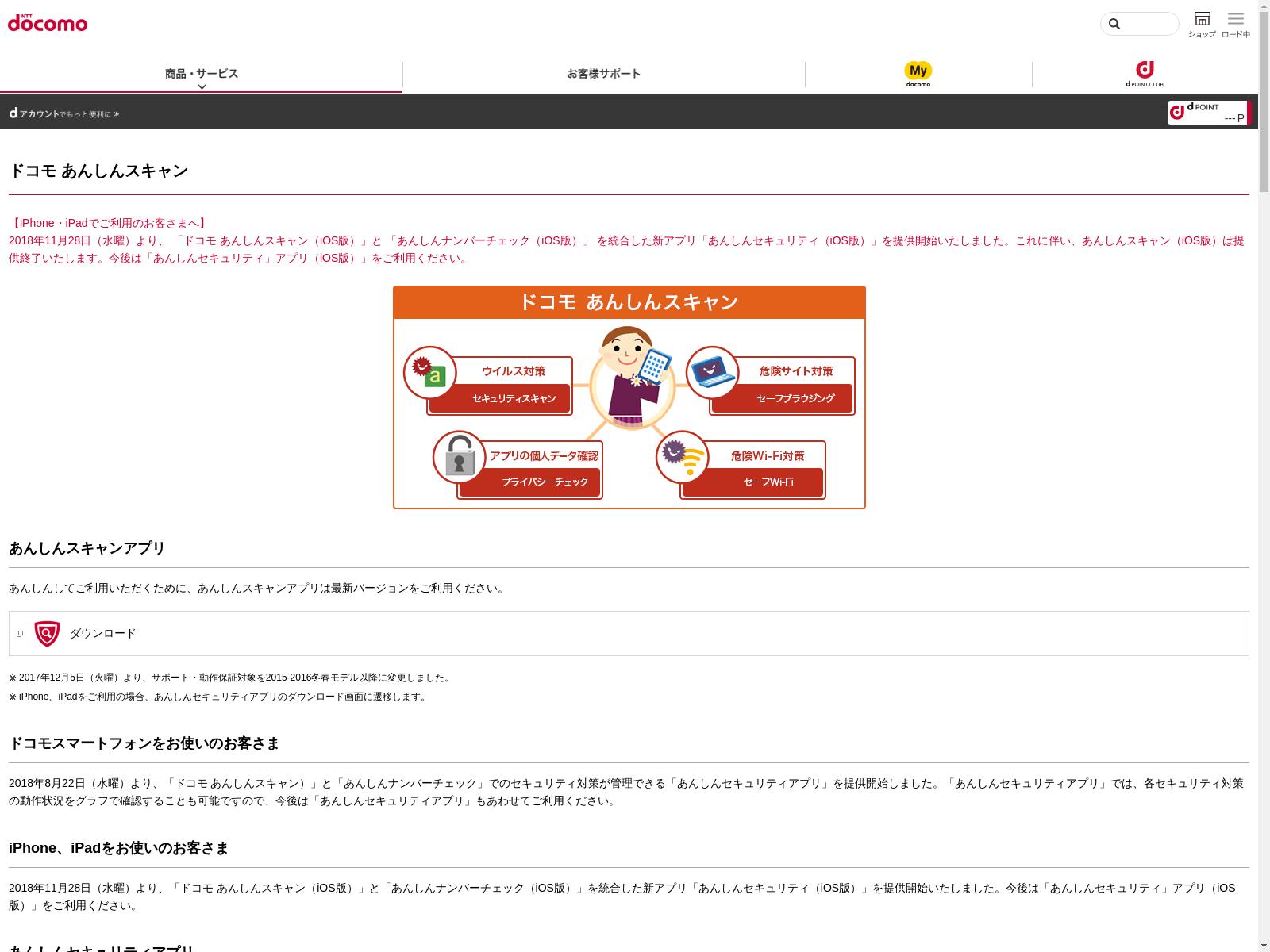The image size is (1270, 952).
Task: Click the ドコモスマートフォンをお使いのお客さま heading
Action: (144, 743)
